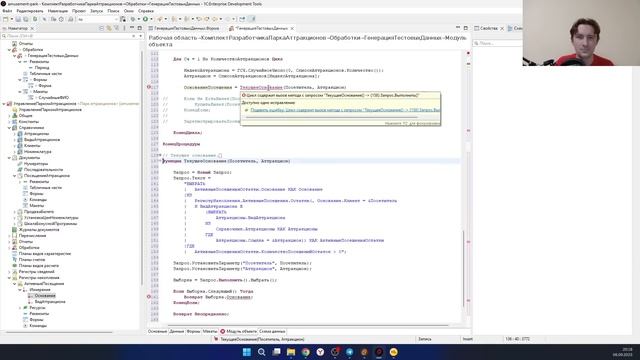The width and height of the screenshot is (640, 360).
Task: Click error marker in gutter at line 117
Action: point(149,87)
